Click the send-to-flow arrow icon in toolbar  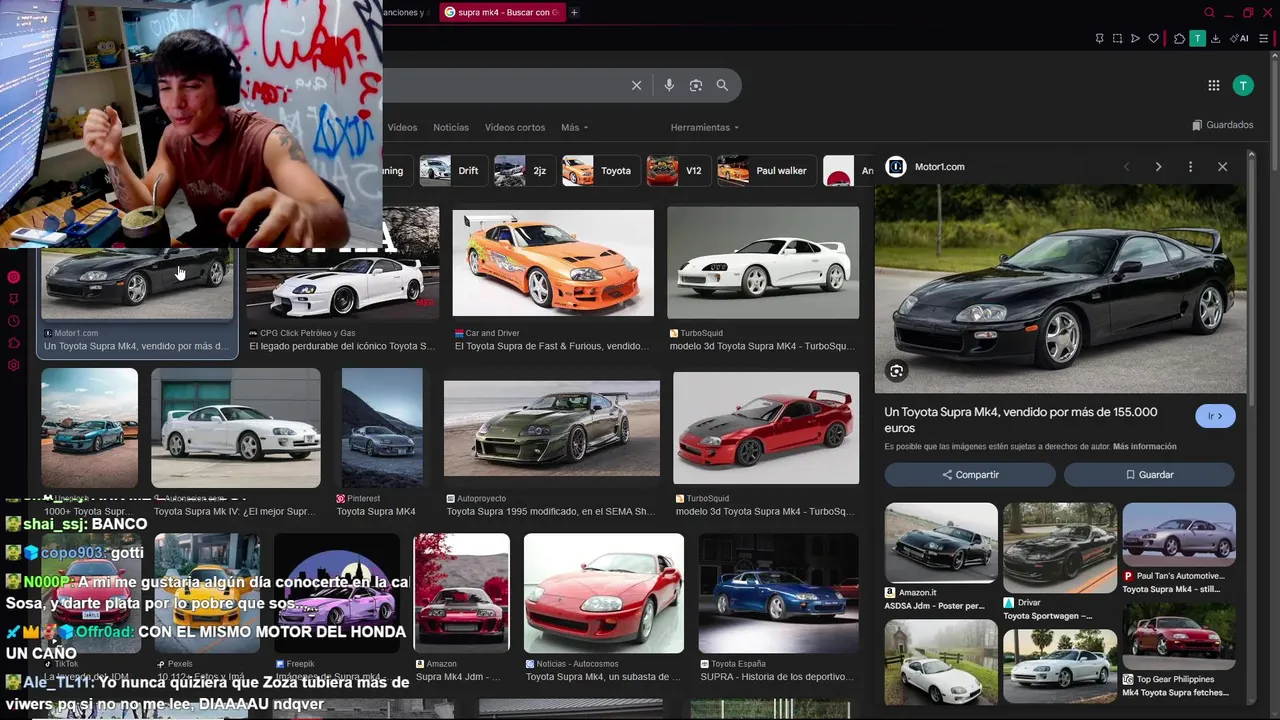click(x=1135, y=39)
